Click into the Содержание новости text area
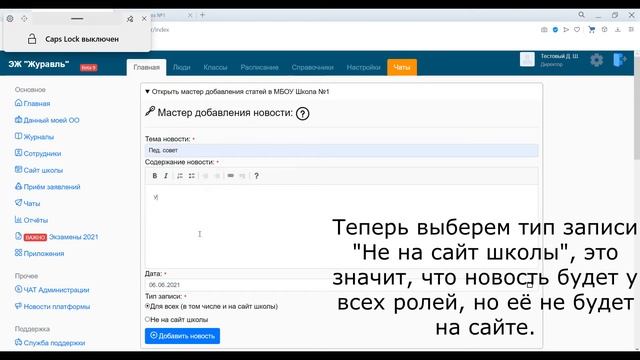 pyautogui.click(x=341, y=227)
